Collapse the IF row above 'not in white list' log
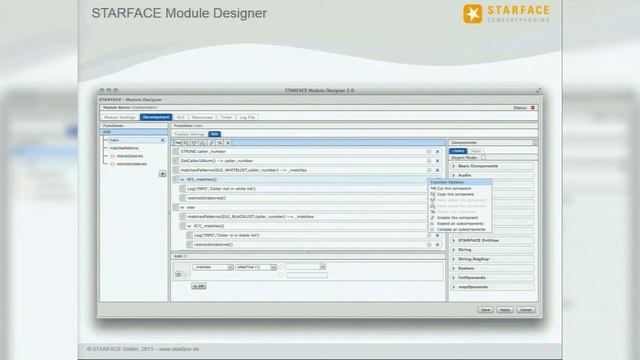This screenshot has height=360, width=640. (182, 180)
